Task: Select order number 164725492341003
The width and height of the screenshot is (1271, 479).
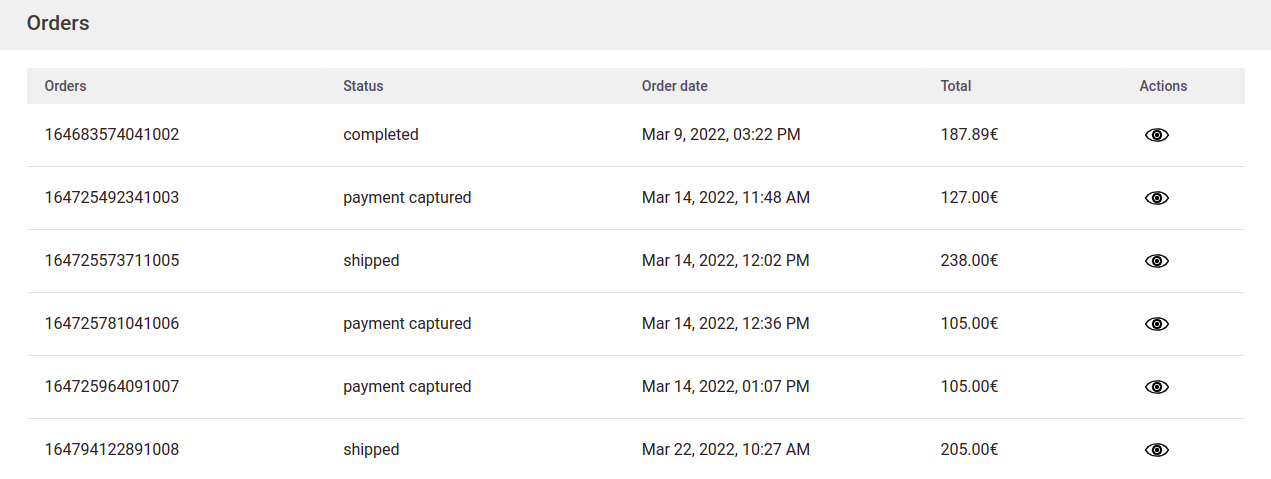Action: (112, 197)
